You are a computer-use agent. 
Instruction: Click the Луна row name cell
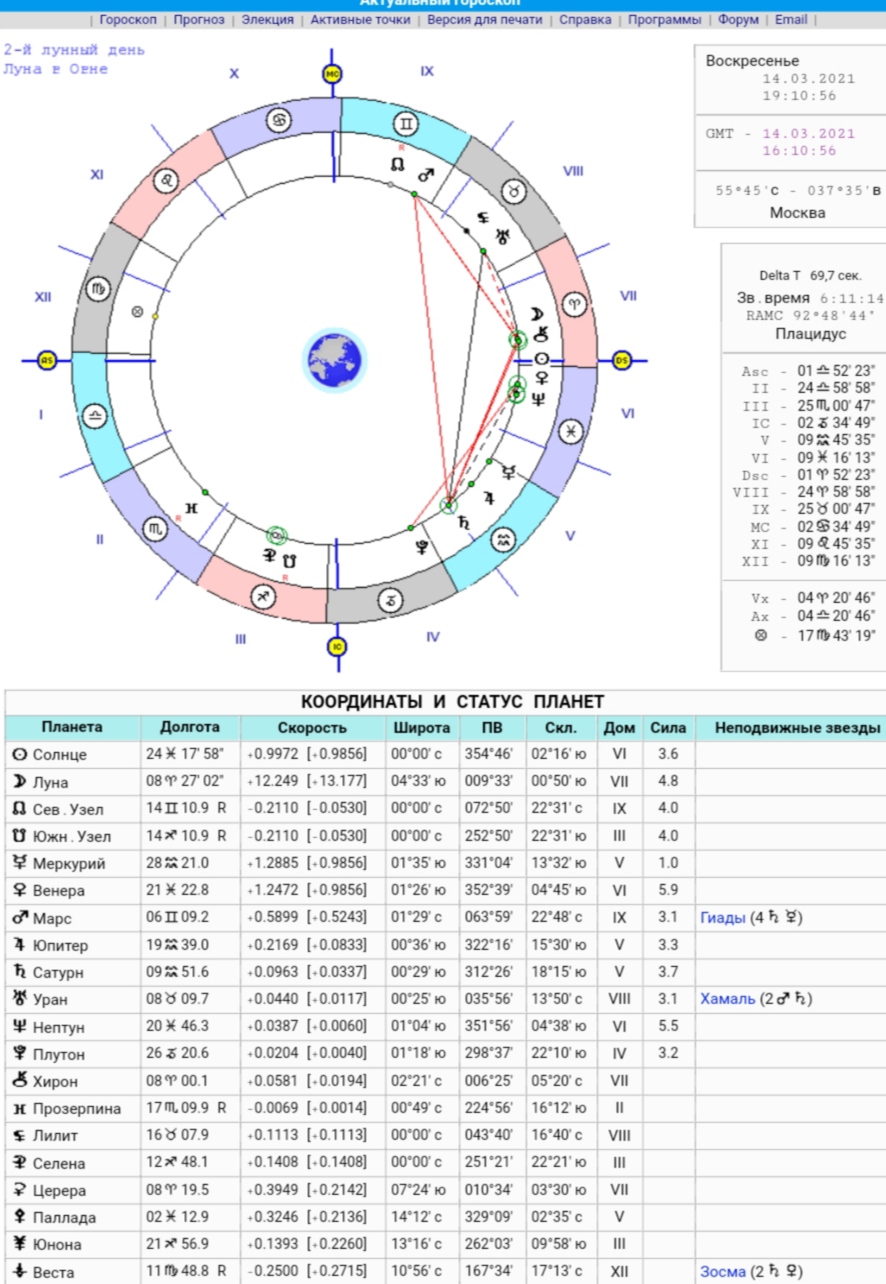tap(71, 782)
